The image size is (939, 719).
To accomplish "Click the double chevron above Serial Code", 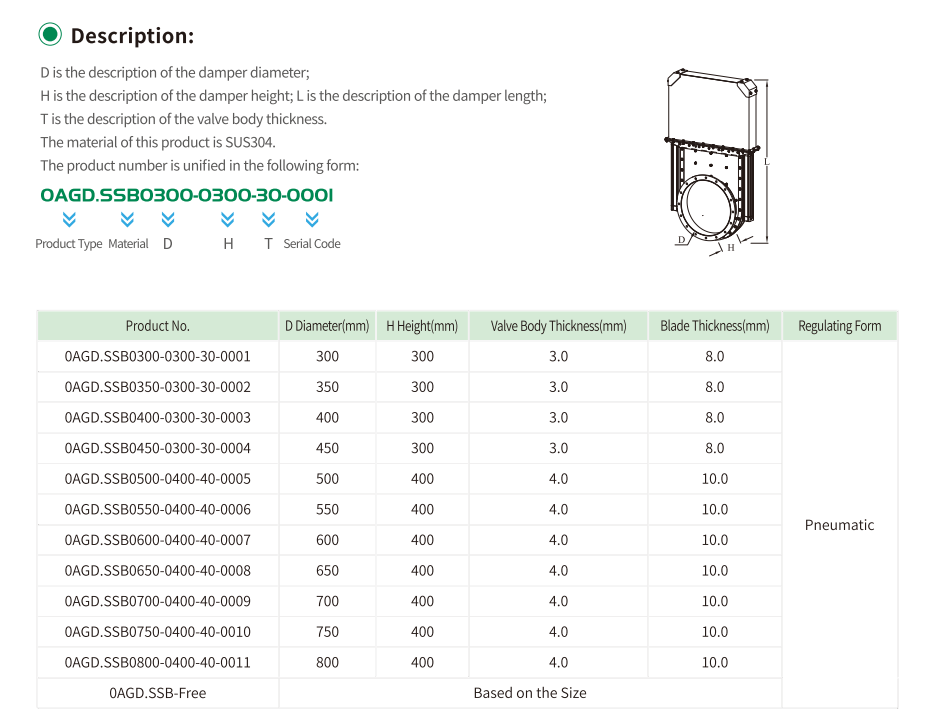I will tap(312, 219).
